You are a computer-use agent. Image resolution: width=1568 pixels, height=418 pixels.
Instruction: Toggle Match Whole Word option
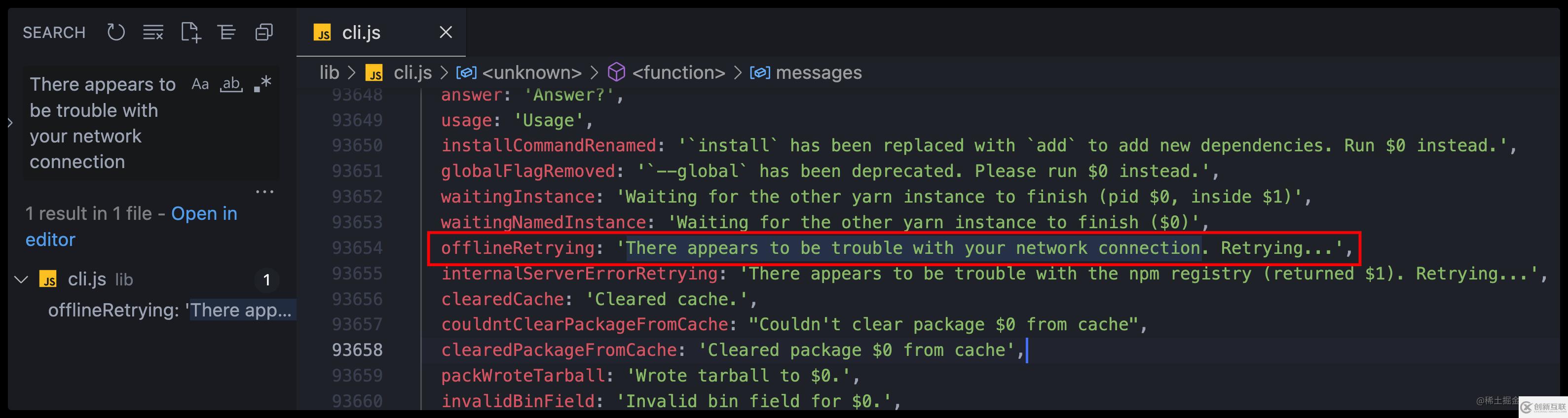[x=231, y=84]
